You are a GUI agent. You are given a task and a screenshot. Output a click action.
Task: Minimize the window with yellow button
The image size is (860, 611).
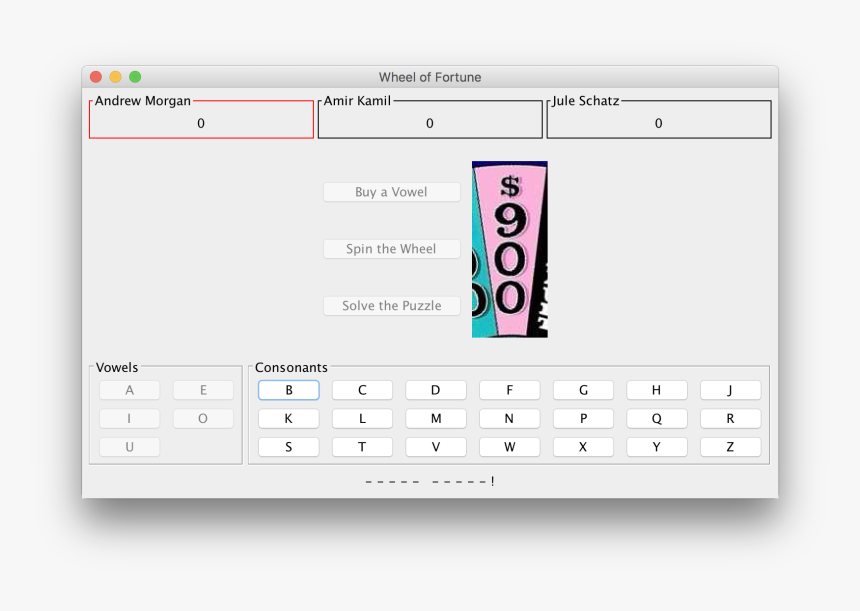click(115, 77)
